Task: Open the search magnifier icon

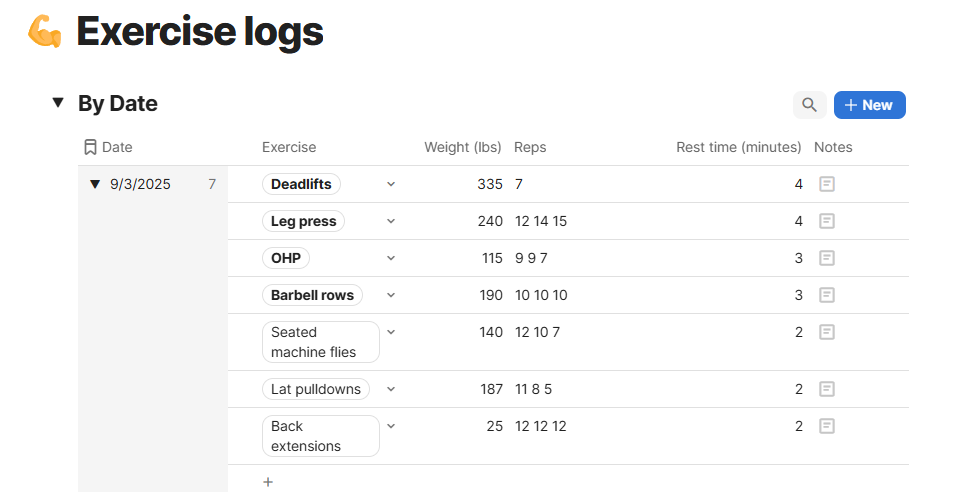Action: (x=809, y=105)
